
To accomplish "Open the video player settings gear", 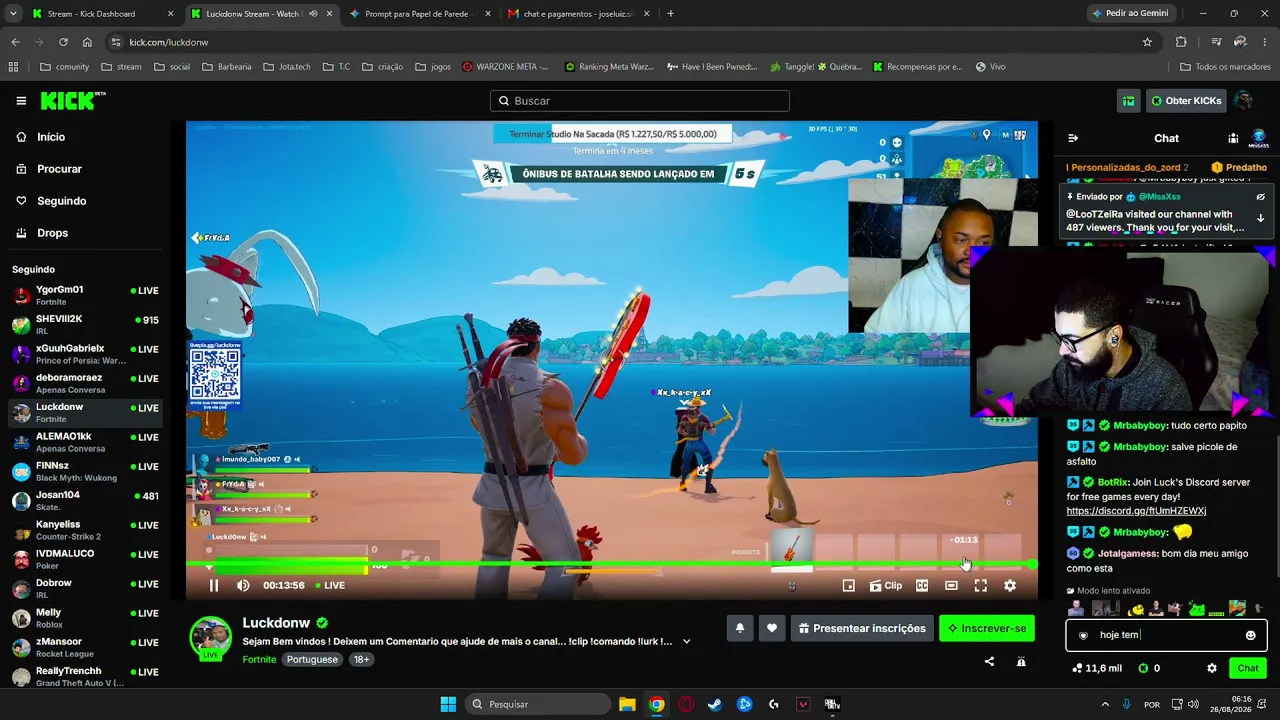I will 1010,586.
